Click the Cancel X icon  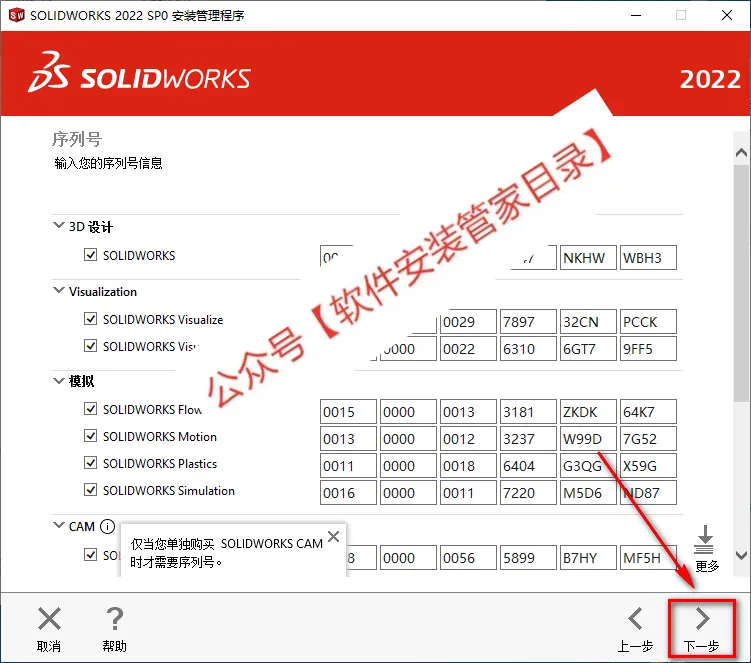49,618
